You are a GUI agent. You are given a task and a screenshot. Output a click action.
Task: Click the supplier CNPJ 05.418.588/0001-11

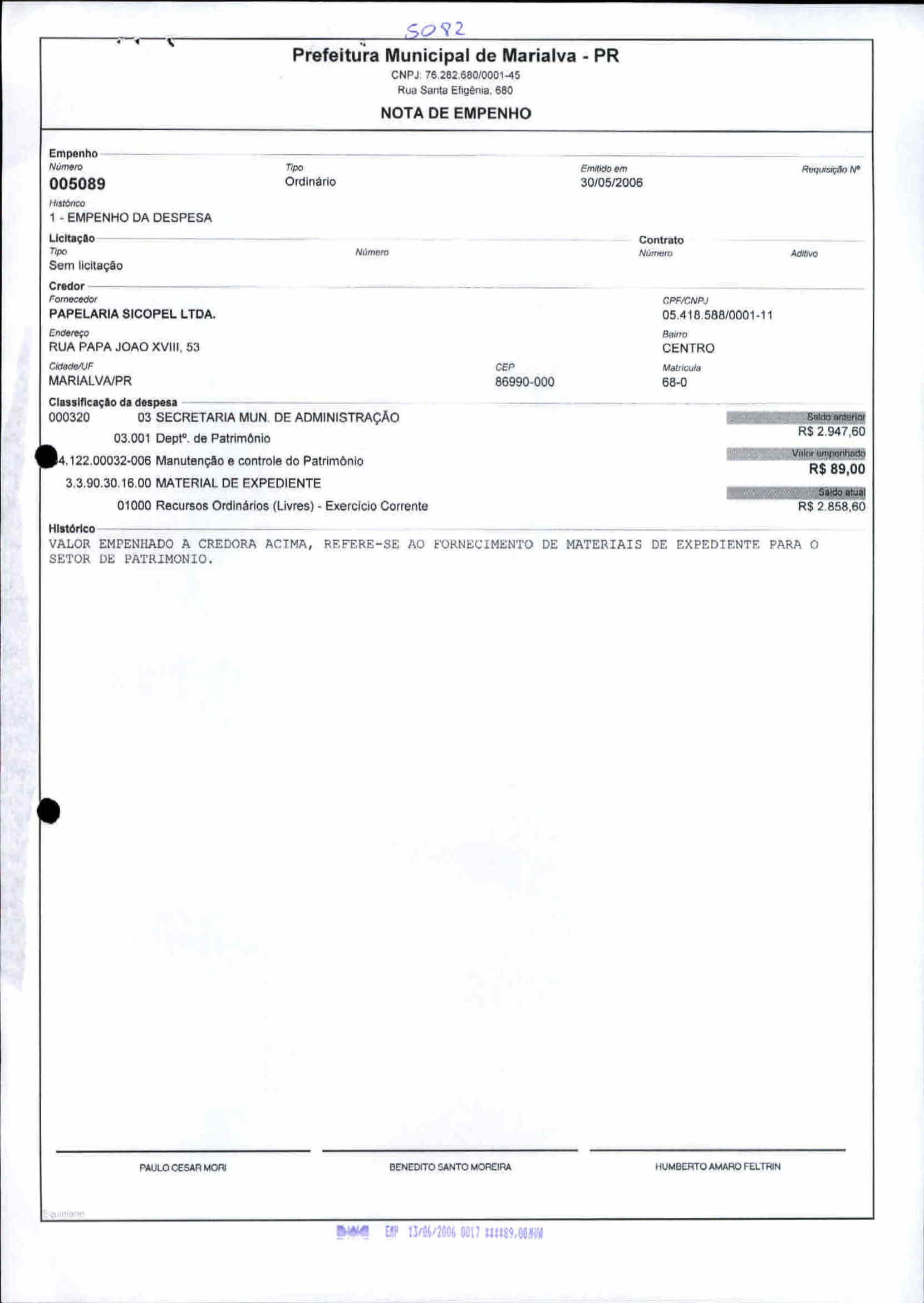tap(717, 315)
